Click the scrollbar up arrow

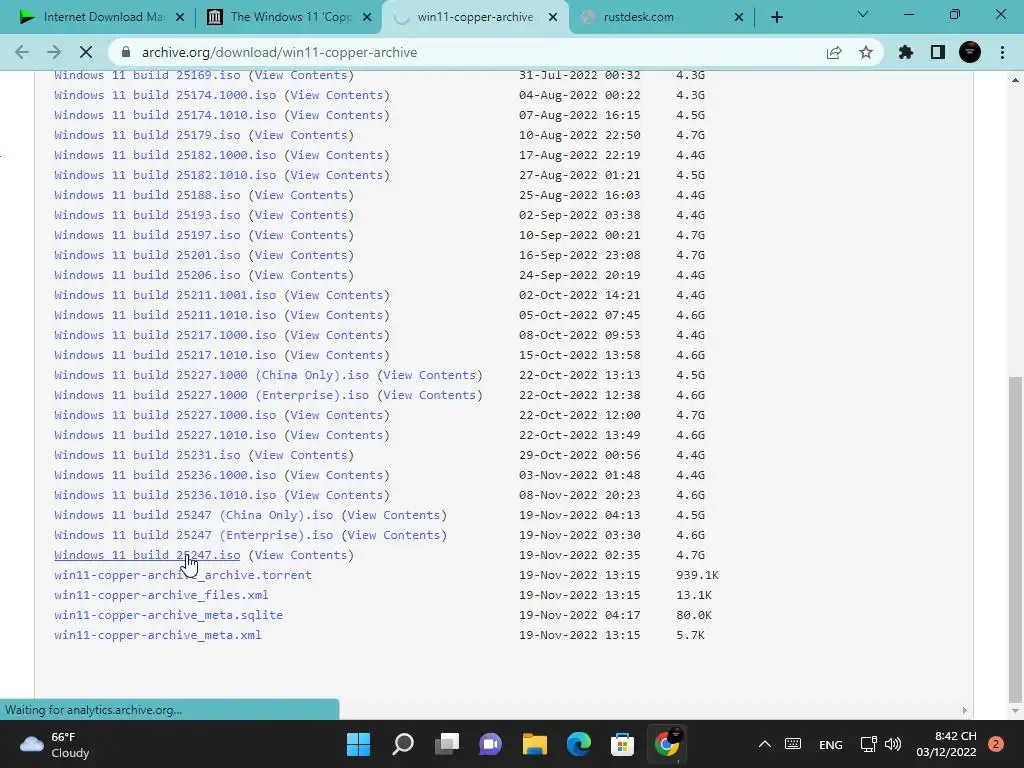(1015, 80)
